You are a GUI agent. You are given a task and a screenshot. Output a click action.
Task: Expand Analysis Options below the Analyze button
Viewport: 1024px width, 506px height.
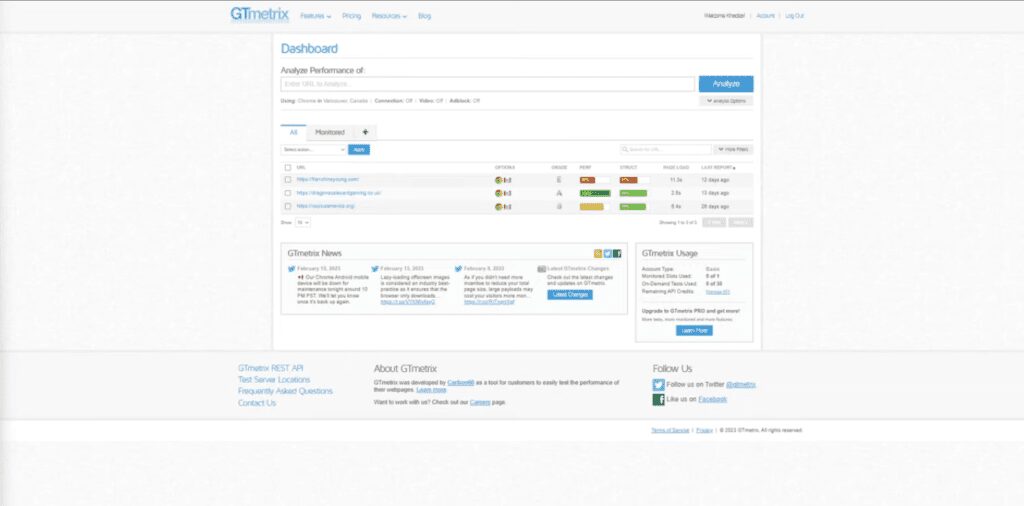point(726,101)
